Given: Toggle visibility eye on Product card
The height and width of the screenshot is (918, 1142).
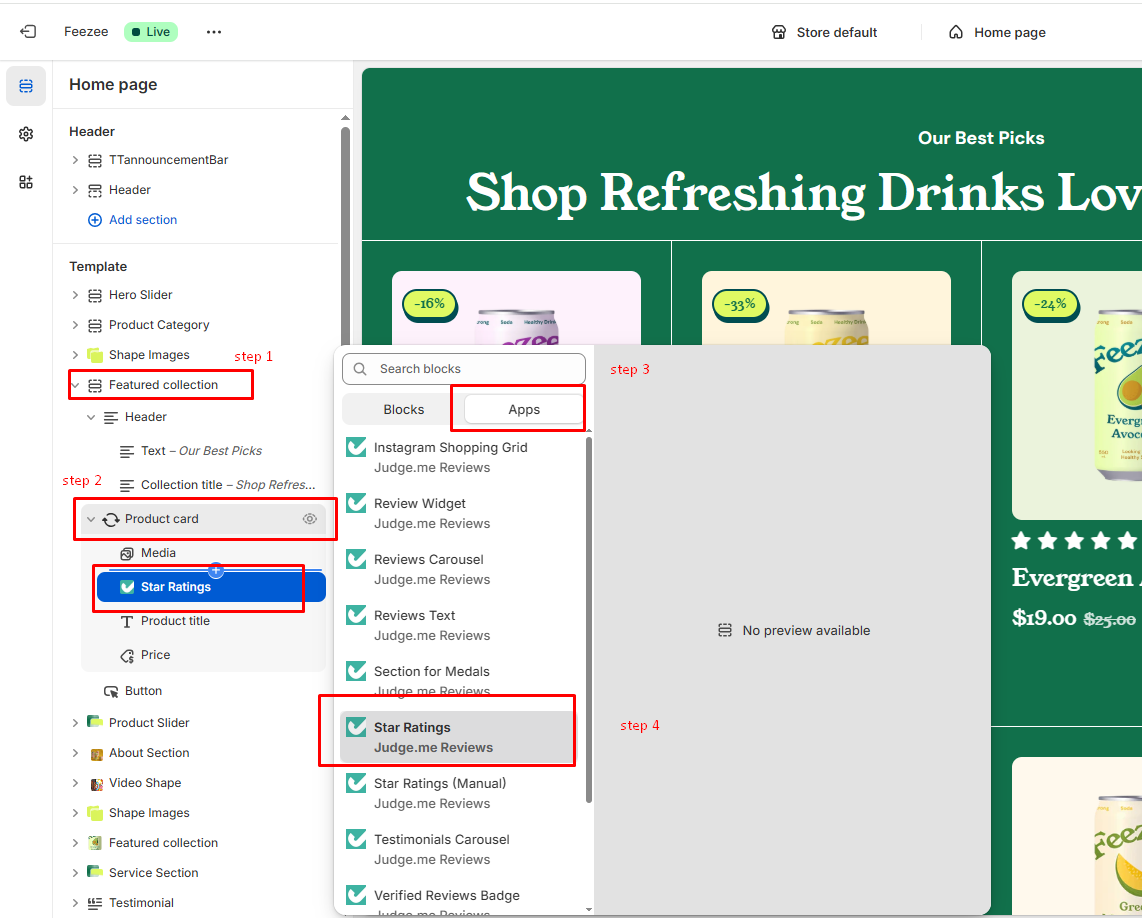Looking at the screenshot, I should click(310, 519).
